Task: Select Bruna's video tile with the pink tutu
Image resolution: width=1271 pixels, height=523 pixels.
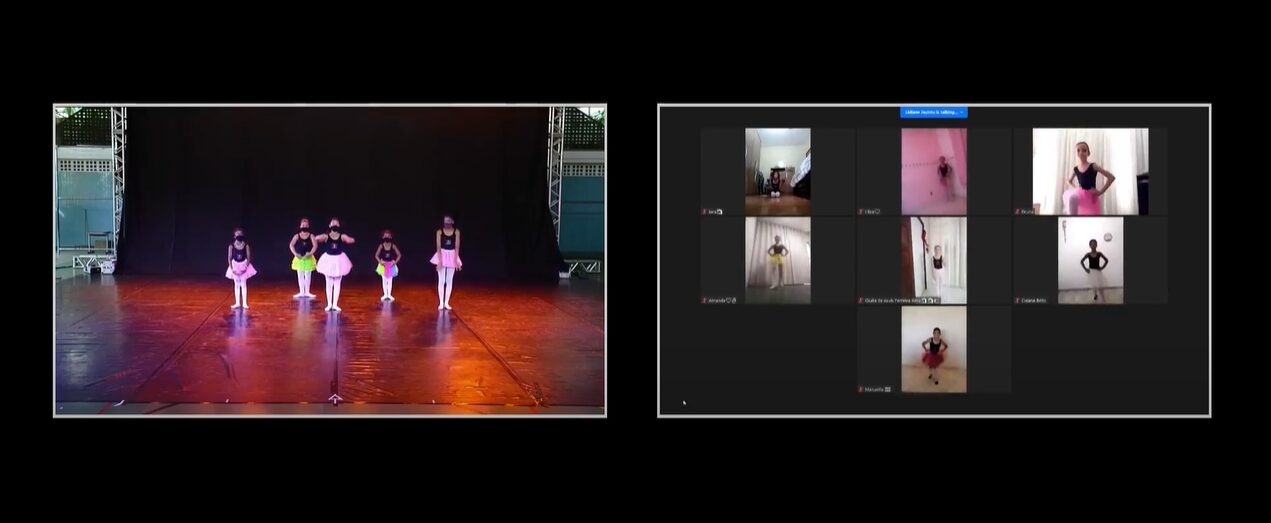Action: point(1090,171)
